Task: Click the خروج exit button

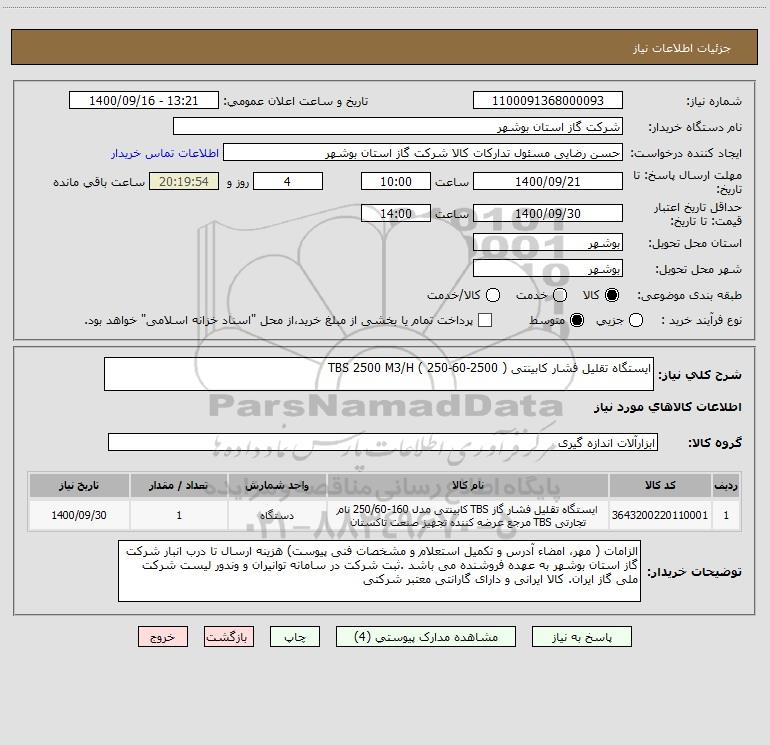Action: [163, 637]
